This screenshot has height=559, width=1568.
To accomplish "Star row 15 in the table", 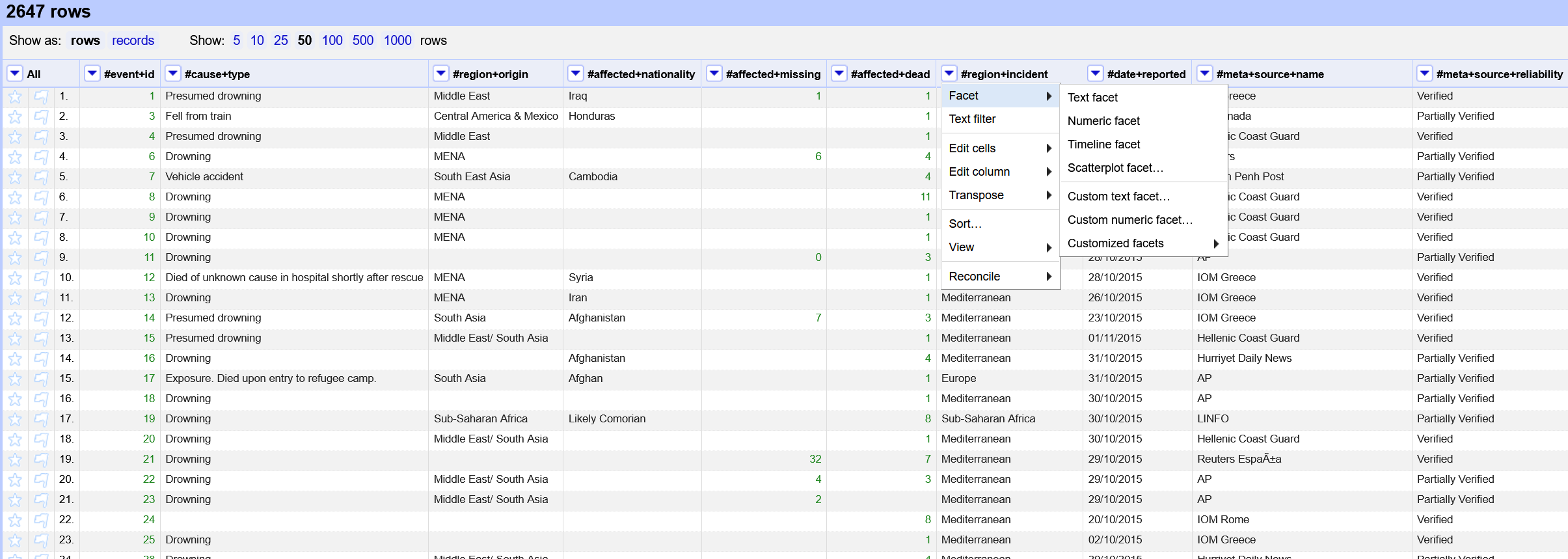I will pyautogui.click(x=15, y=379).
